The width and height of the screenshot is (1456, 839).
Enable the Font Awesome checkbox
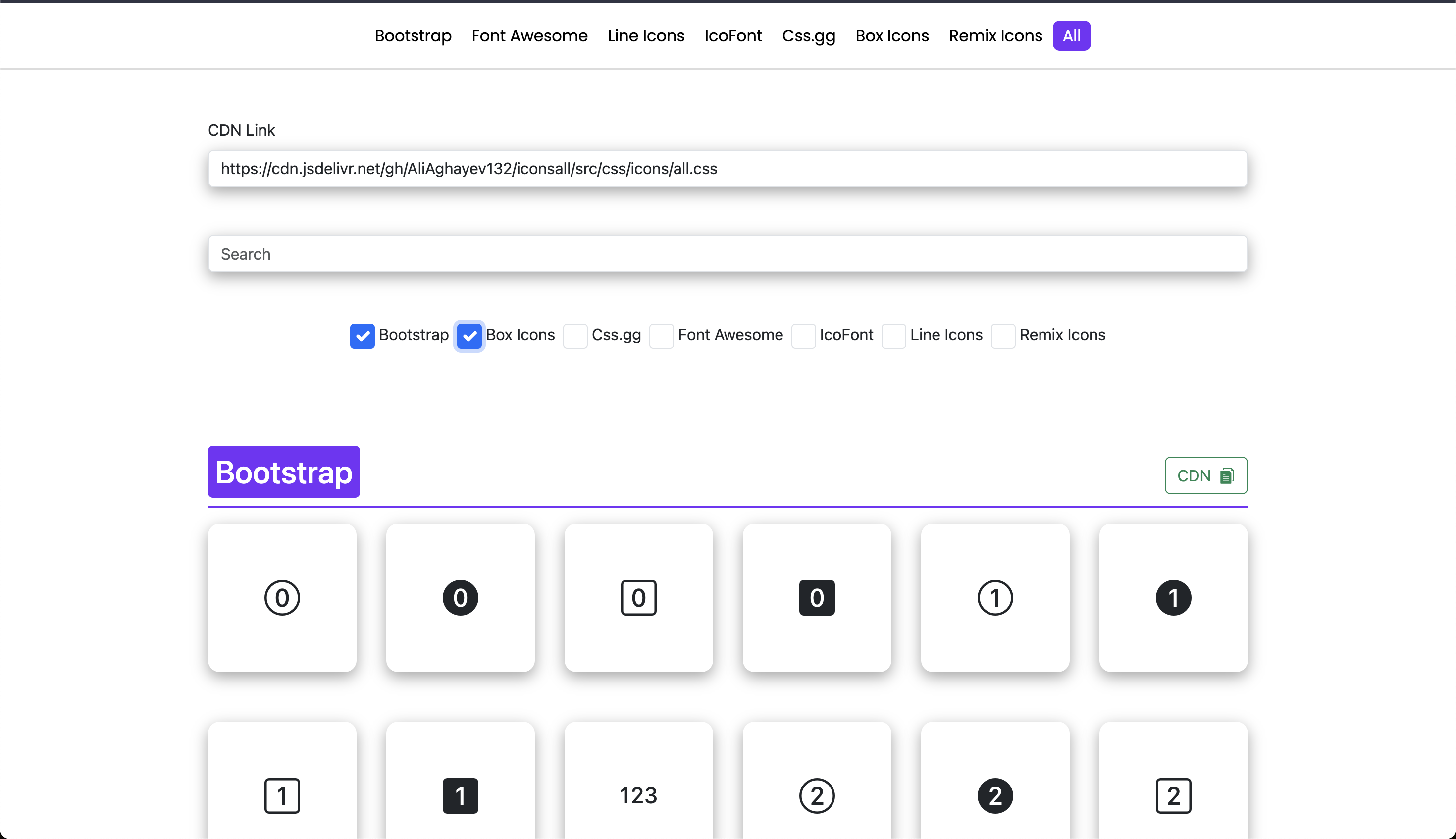[x=662, y=336]
